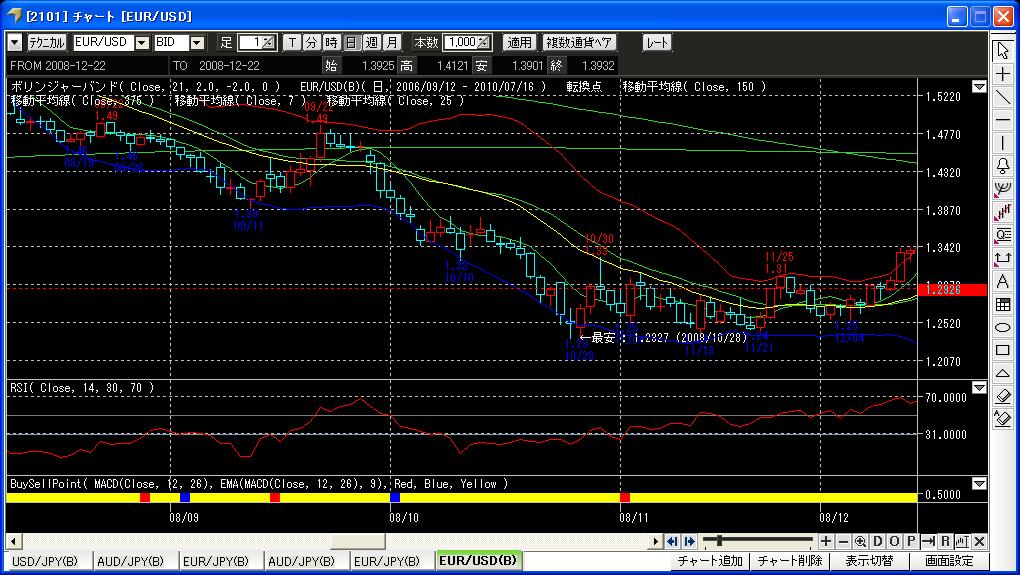Expand the RSI panel options arrow
This screenshot has height=575, width=1020.
pyautogui.click(x=978, y=388)
